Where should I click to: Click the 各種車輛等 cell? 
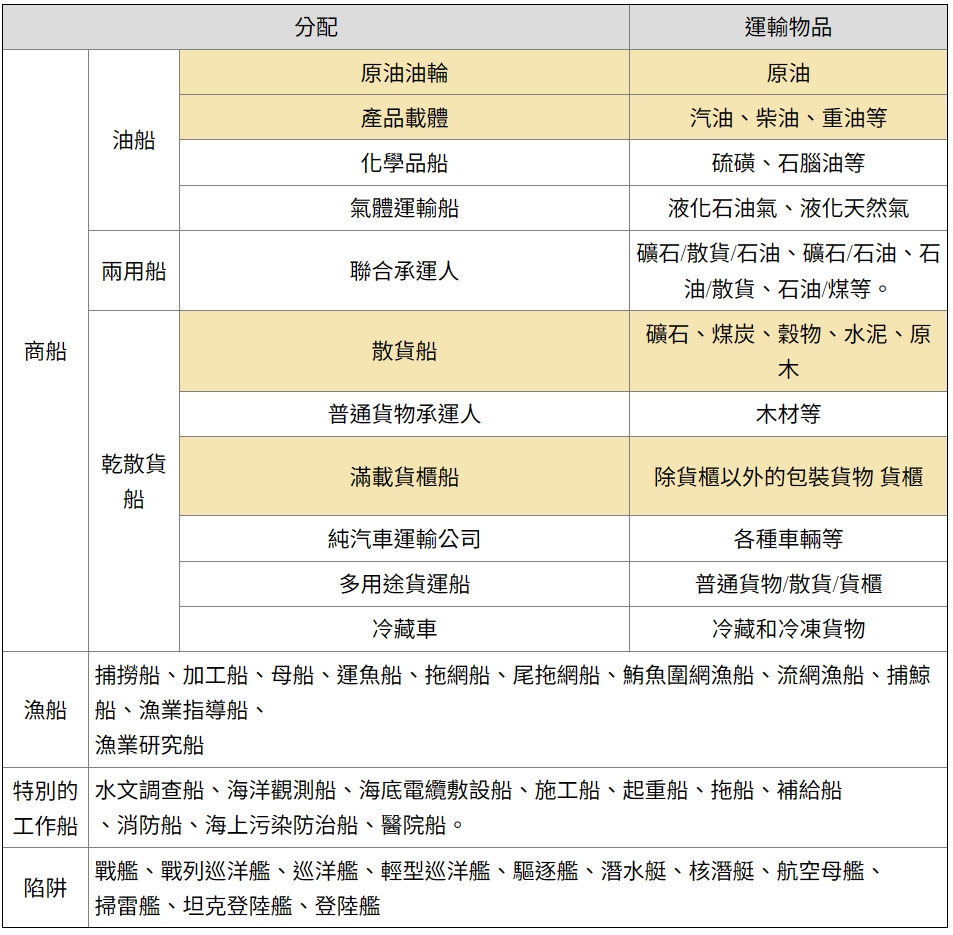(788, 539)
